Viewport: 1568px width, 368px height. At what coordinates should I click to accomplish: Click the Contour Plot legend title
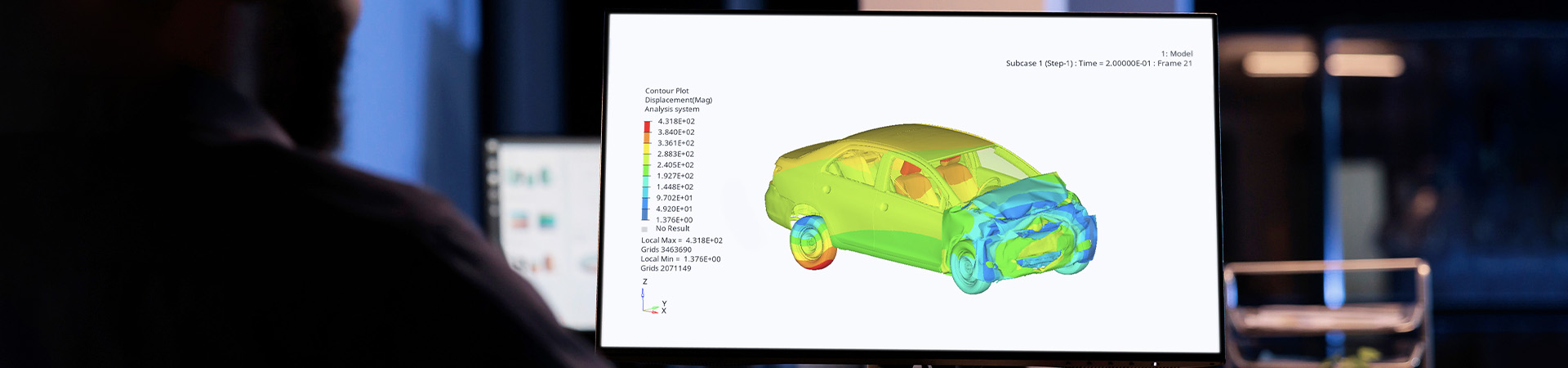pyautogui.click(x=667, y=91)
